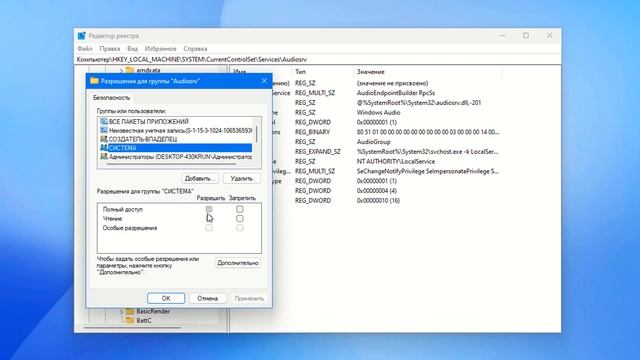
Task: Click the BattC folder icon in the tree
Action: 130,320
